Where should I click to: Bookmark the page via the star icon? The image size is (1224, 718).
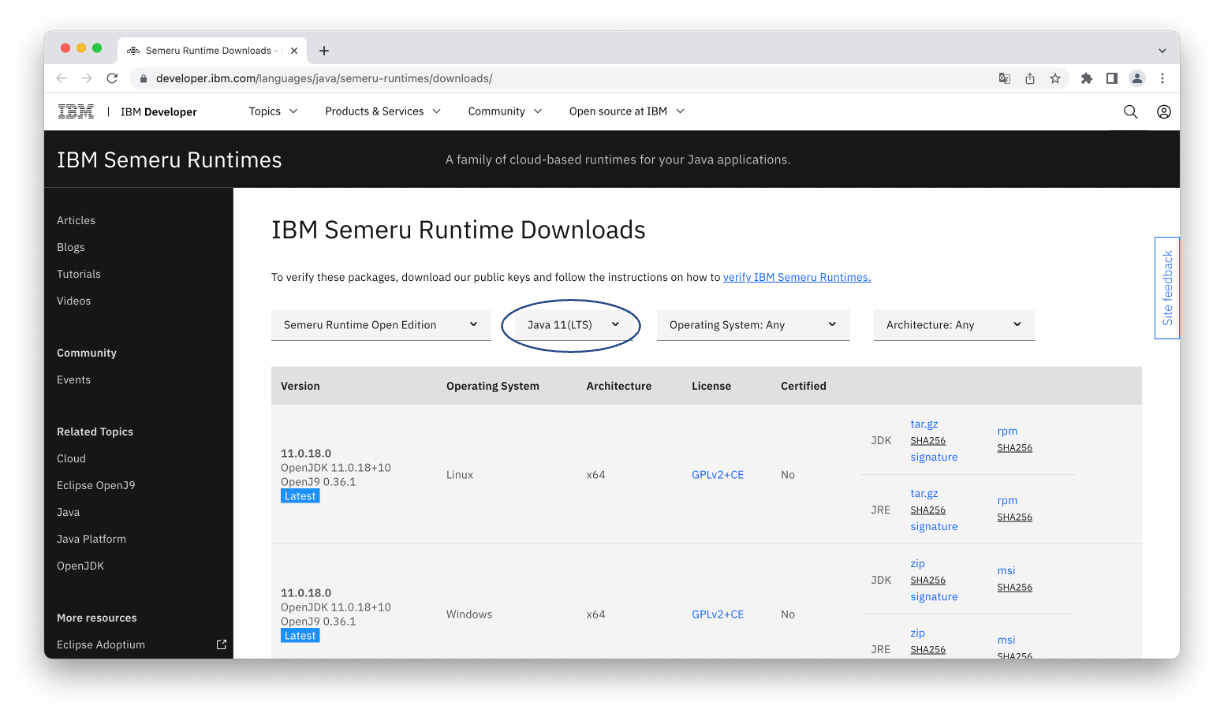tap(1056, 77)
